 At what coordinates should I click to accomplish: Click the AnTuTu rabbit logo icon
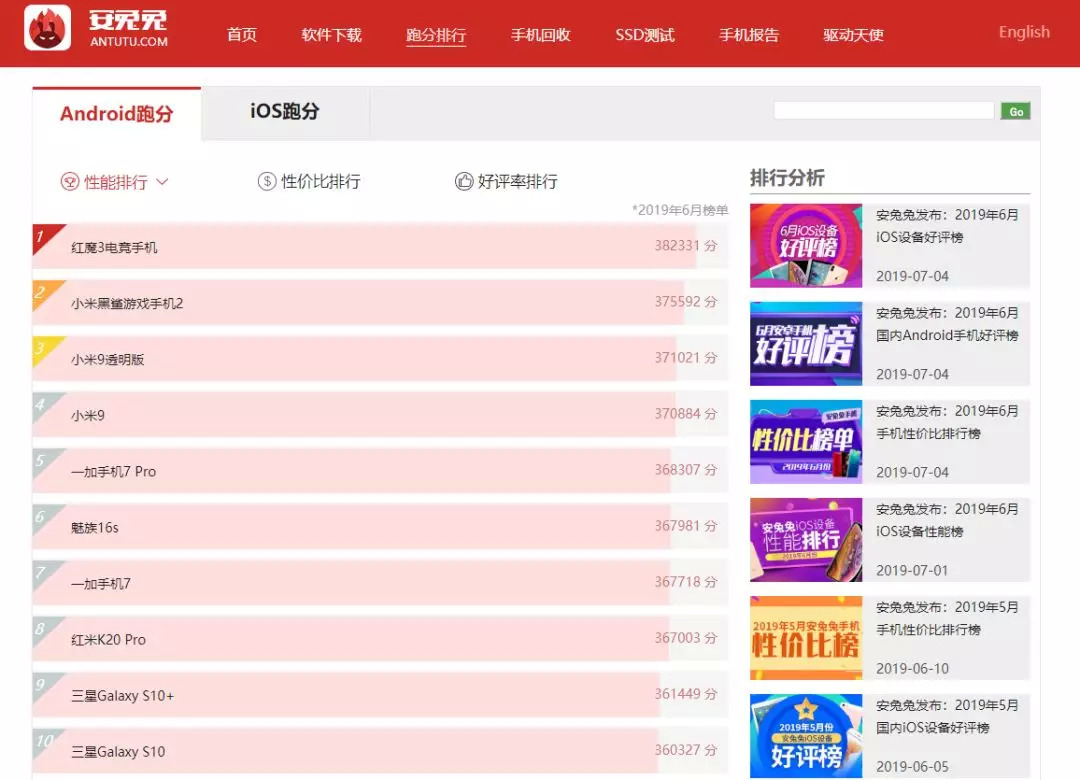pos(48,28)
